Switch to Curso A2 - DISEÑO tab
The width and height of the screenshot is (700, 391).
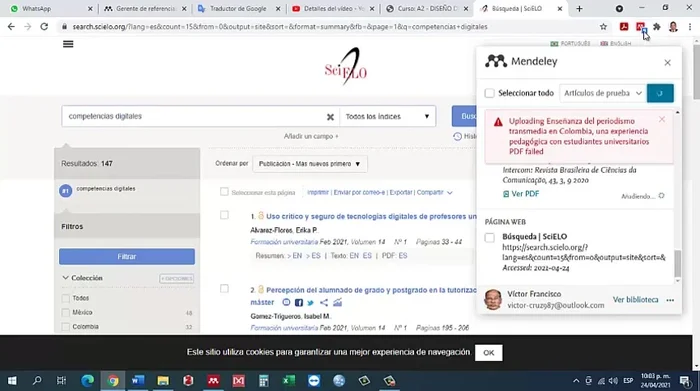[x=427, y=8]
